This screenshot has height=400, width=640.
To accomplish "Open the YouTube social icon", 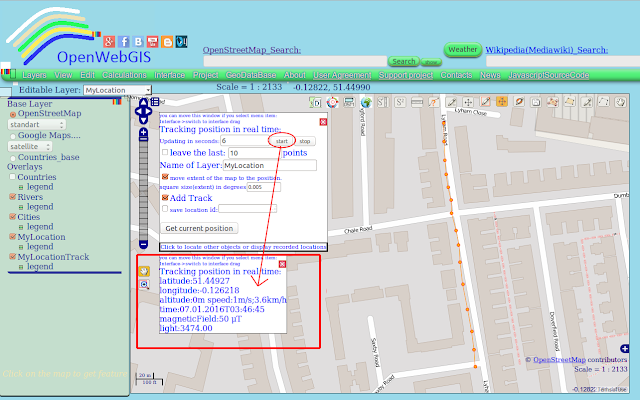I will tap(152, 42).
